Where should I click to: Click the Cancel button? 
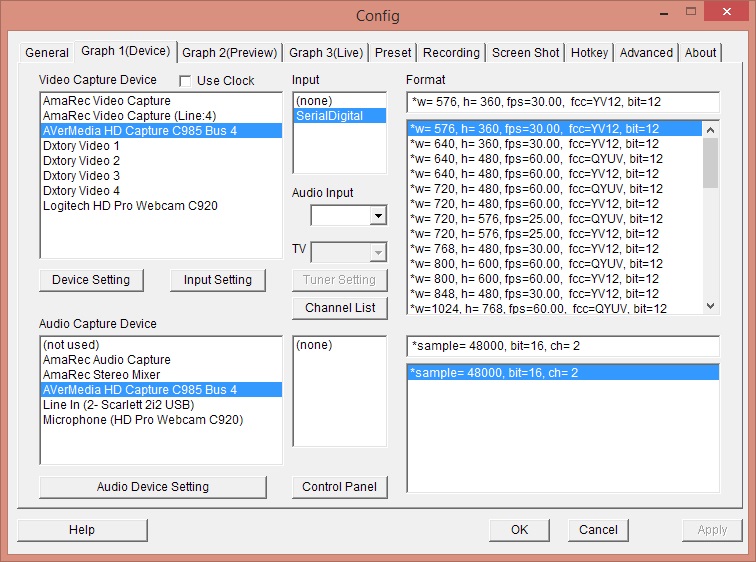[598, 530]
